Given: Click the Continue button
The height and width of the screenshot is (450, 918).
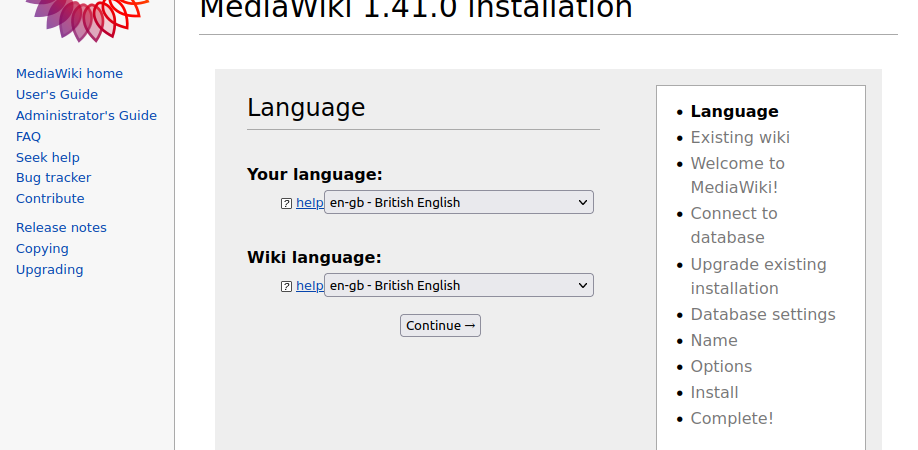Looking at the screenshot, I should pos(440,325).
